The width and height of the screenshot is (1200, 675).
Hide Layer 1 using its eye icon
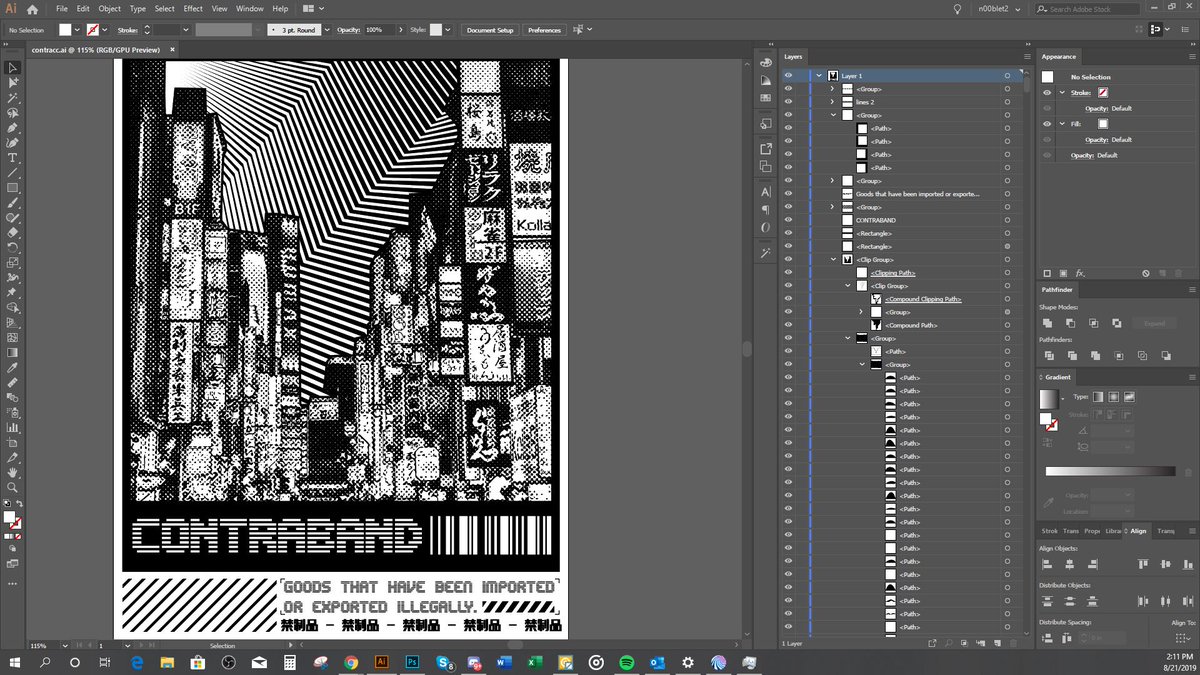point(788,76)
